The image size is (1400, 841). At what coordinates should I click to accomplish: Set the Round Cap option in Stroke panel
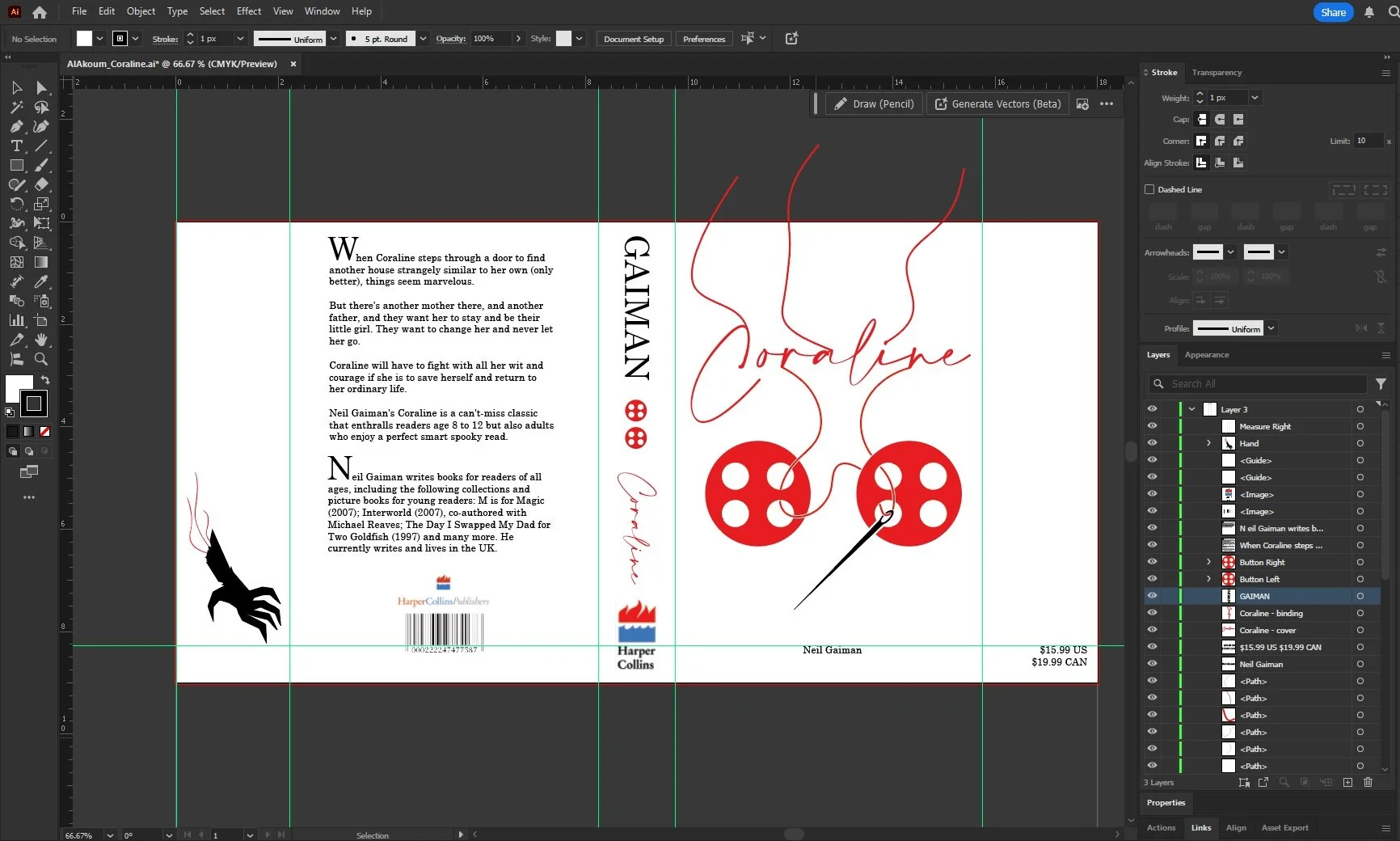coord(1220,119)
